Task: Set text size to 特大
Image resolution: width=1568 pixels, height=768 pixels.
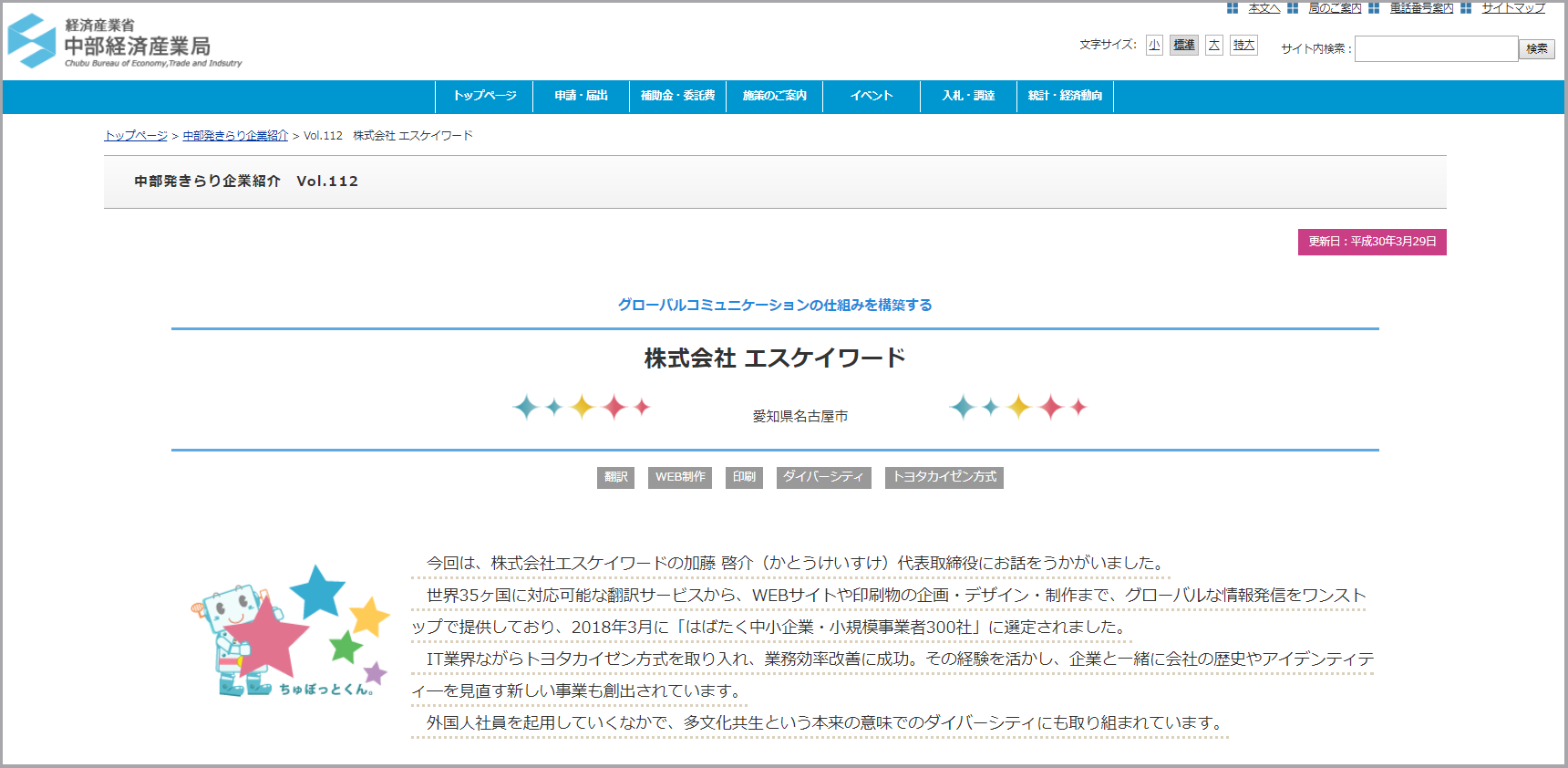Action: tap(1243, 45)
